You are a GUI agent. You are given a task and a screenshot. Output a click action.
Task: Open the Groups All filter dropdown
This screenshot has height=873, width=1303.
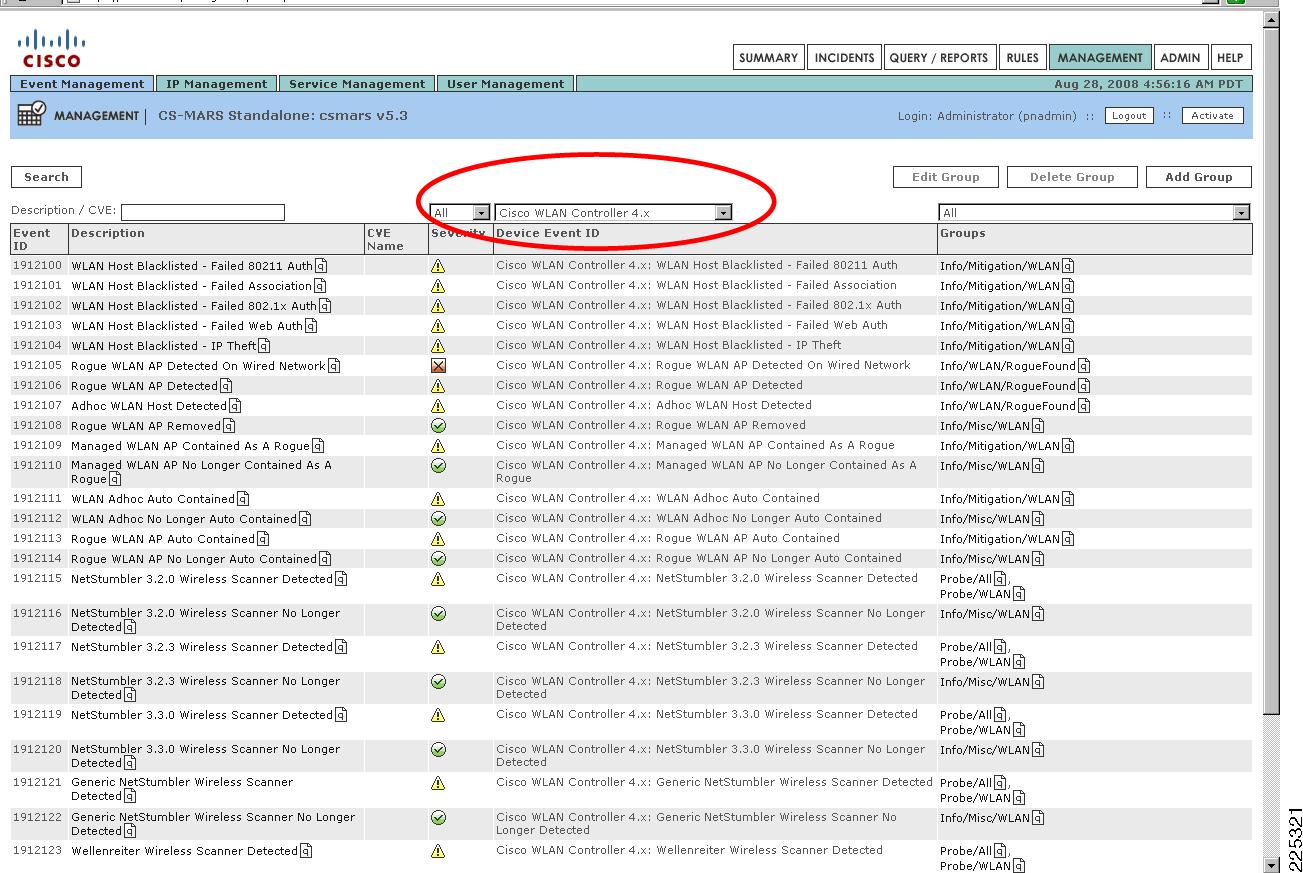(1094, 213)
